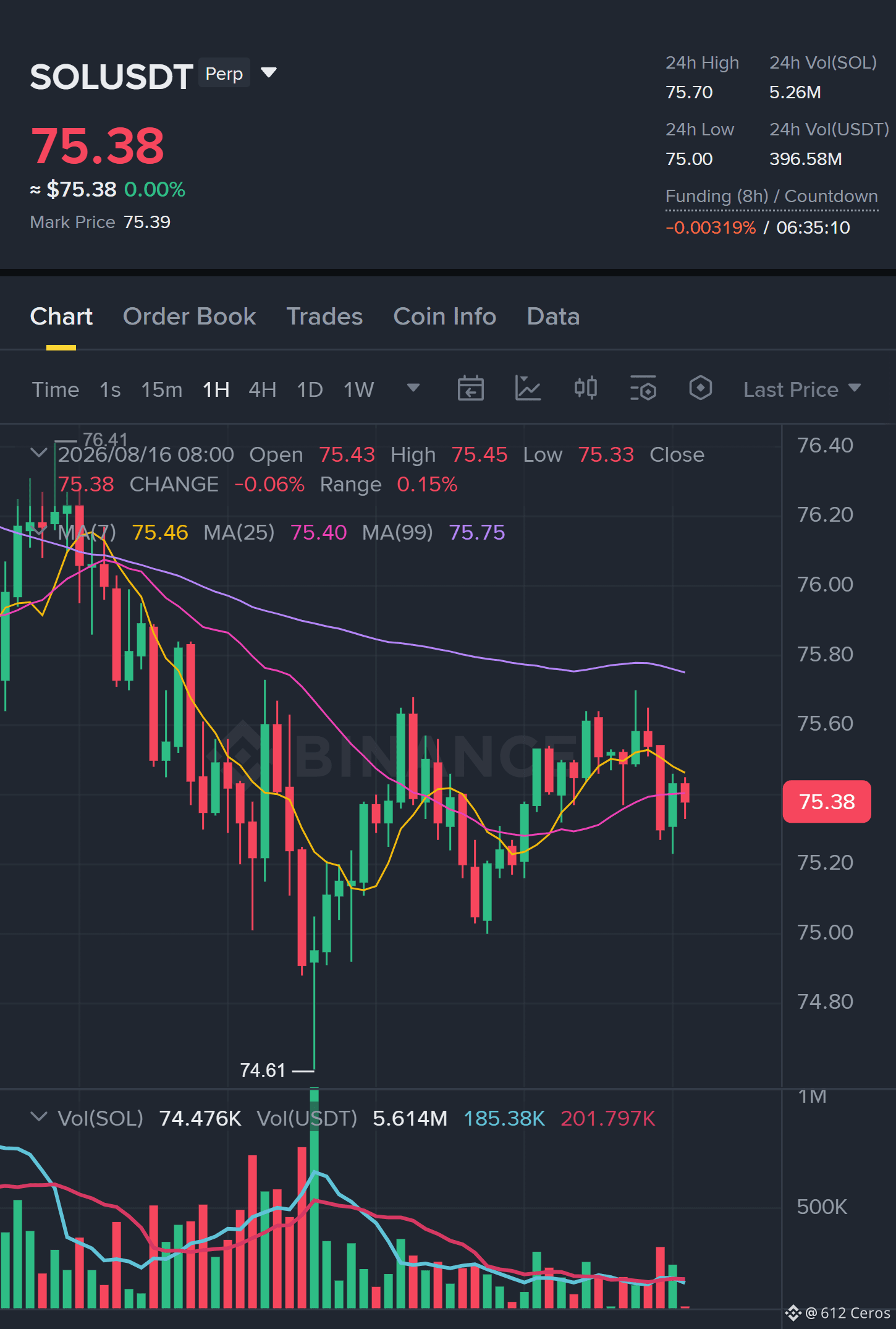This screenshot has width=896, height=1329.
Task: Click the Perp contract type badge
Action: pos(224,73)
